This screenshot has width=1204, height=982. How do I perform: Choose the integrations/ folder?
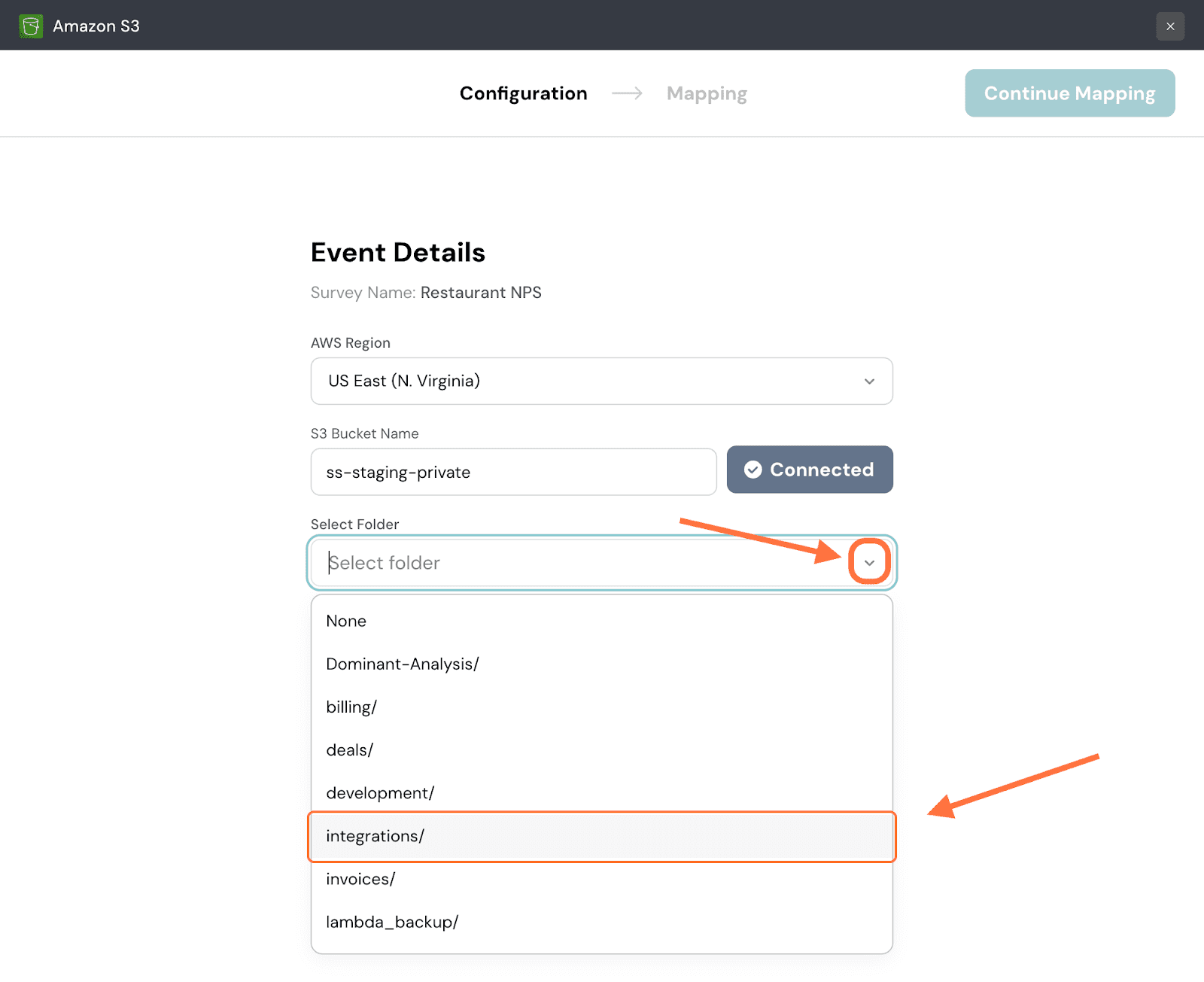pyautogui.click(x=375, y=836)
